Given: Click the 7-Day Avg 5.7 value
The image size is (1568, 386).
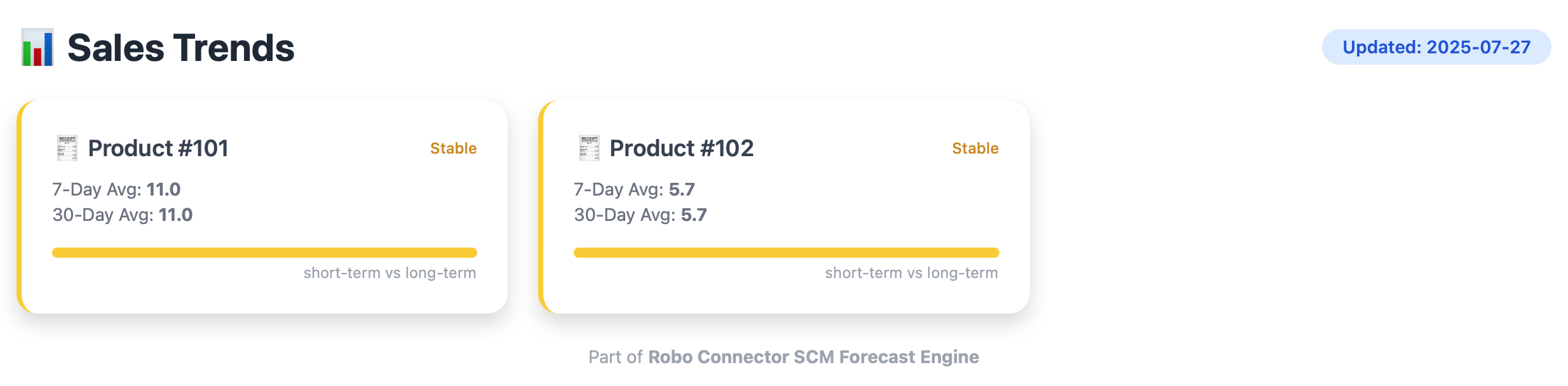Looking at the screenshot, I should (682, 189).
